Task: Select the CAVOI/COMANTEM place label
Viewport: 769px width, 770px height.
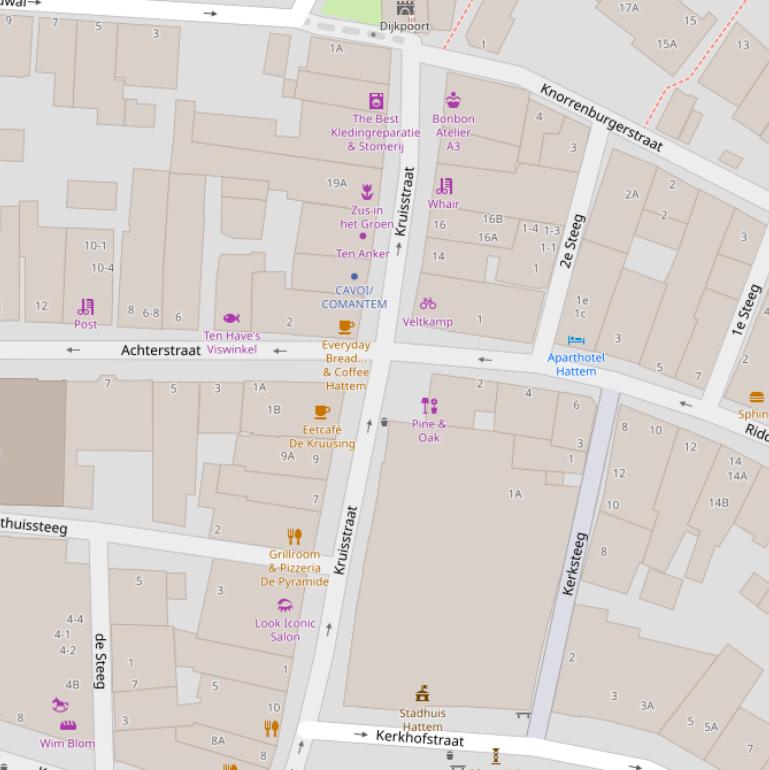Action: 354,297
